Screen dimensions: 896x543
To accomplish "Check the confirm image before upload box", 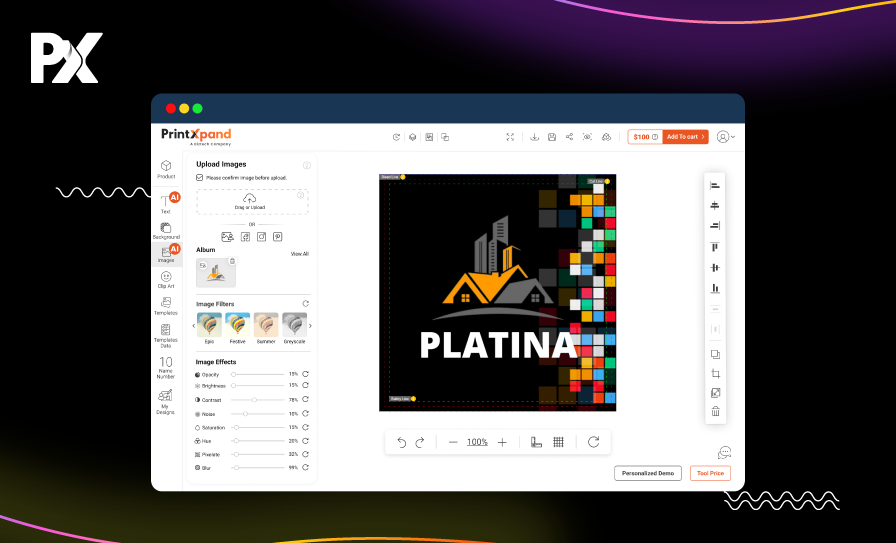I will point(199,177).
